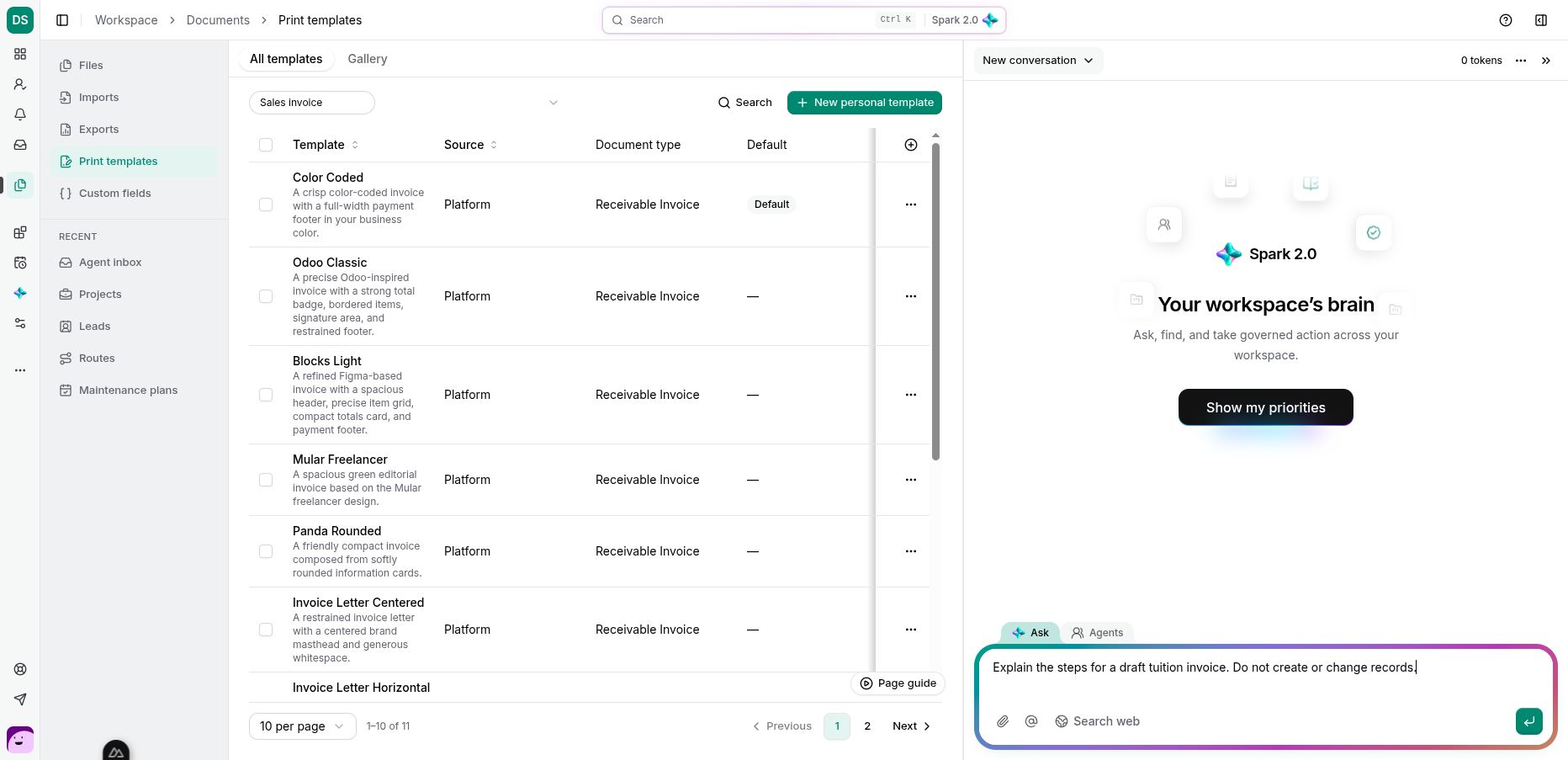The width and height of the screenshot is (1568, 760).
Task: Open the bell notifications icon
Action: point(20,114)
